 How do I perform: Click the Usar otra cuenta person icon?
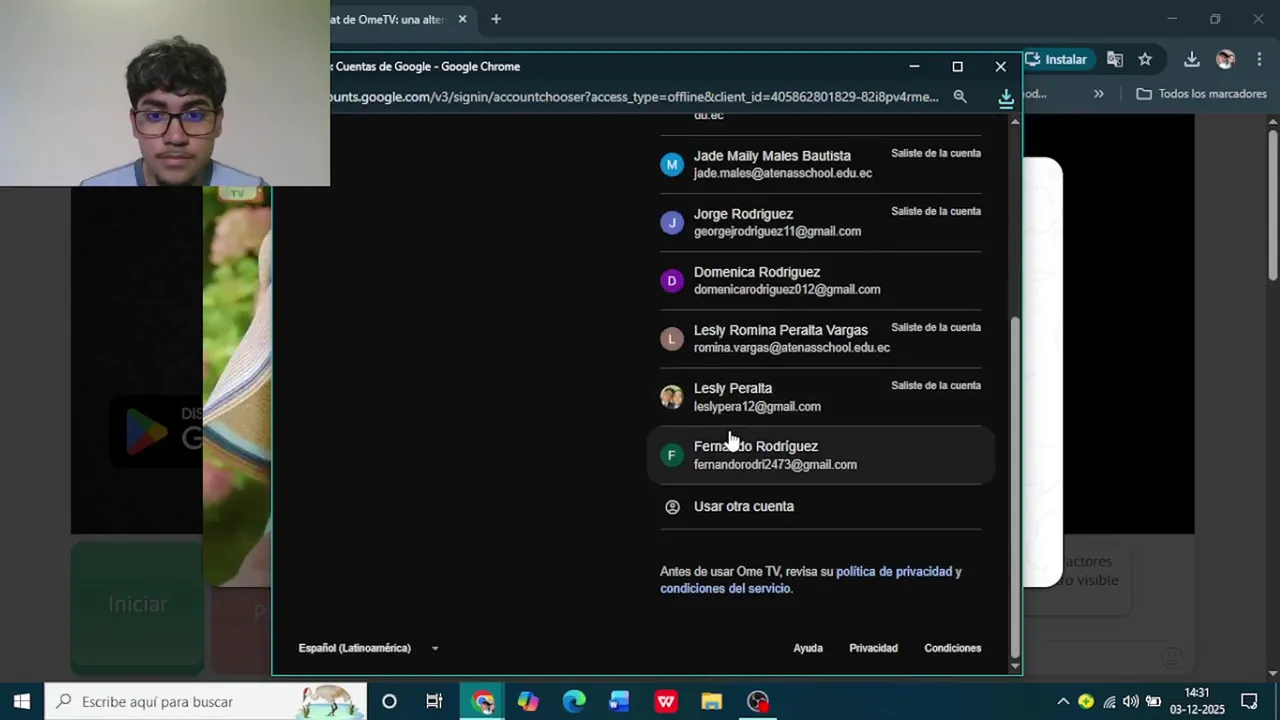point(672,507)
